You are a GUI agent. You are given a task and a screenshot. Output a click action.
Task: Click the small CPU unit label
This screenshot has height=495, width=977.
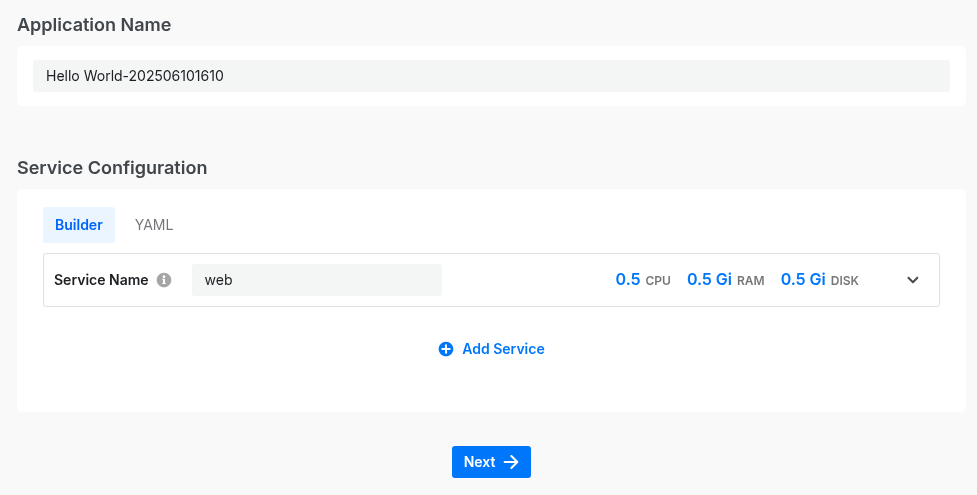(658, 281)
